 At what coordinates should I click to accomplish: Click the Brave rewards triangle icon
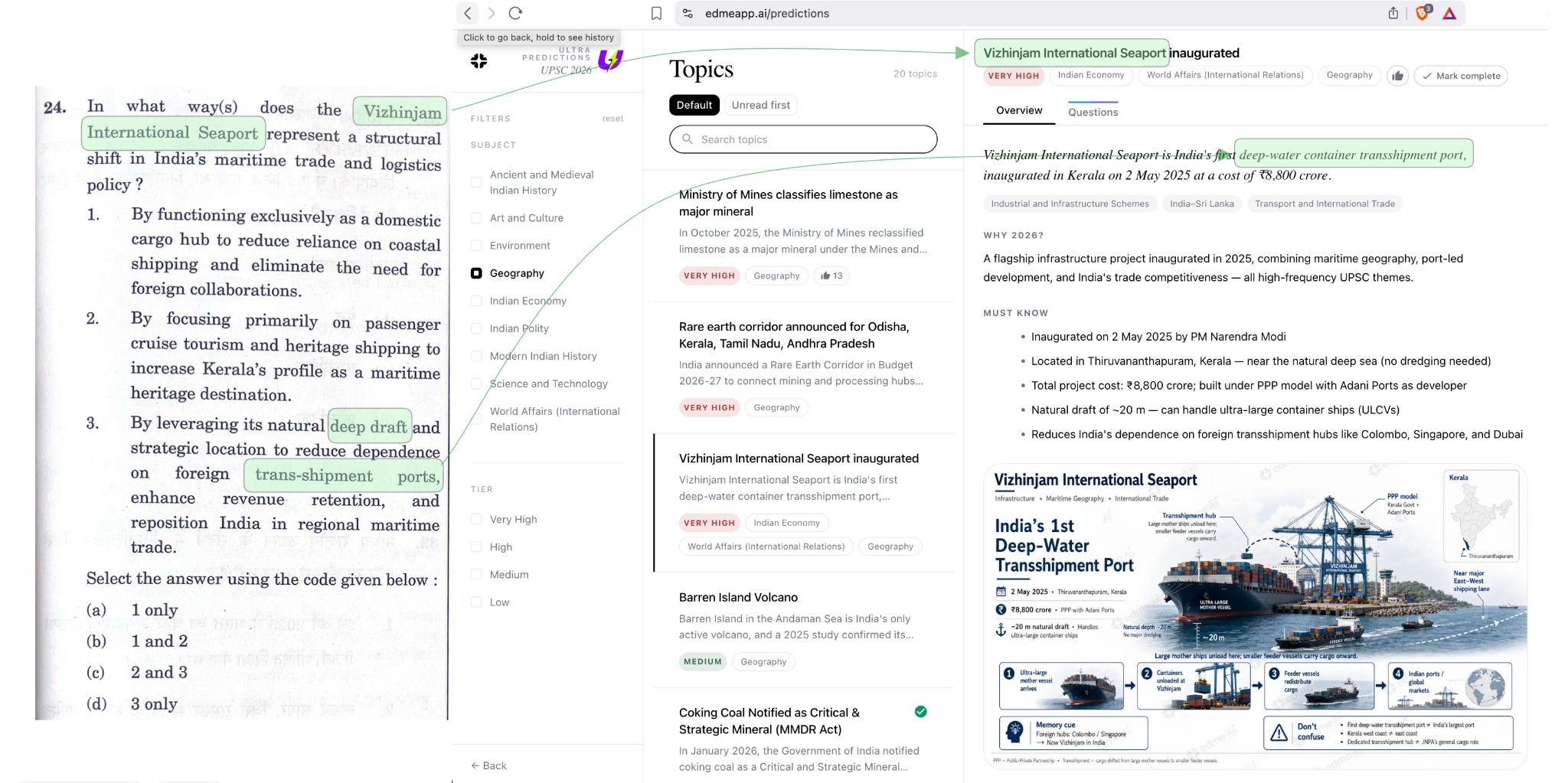pos(1449,14)
